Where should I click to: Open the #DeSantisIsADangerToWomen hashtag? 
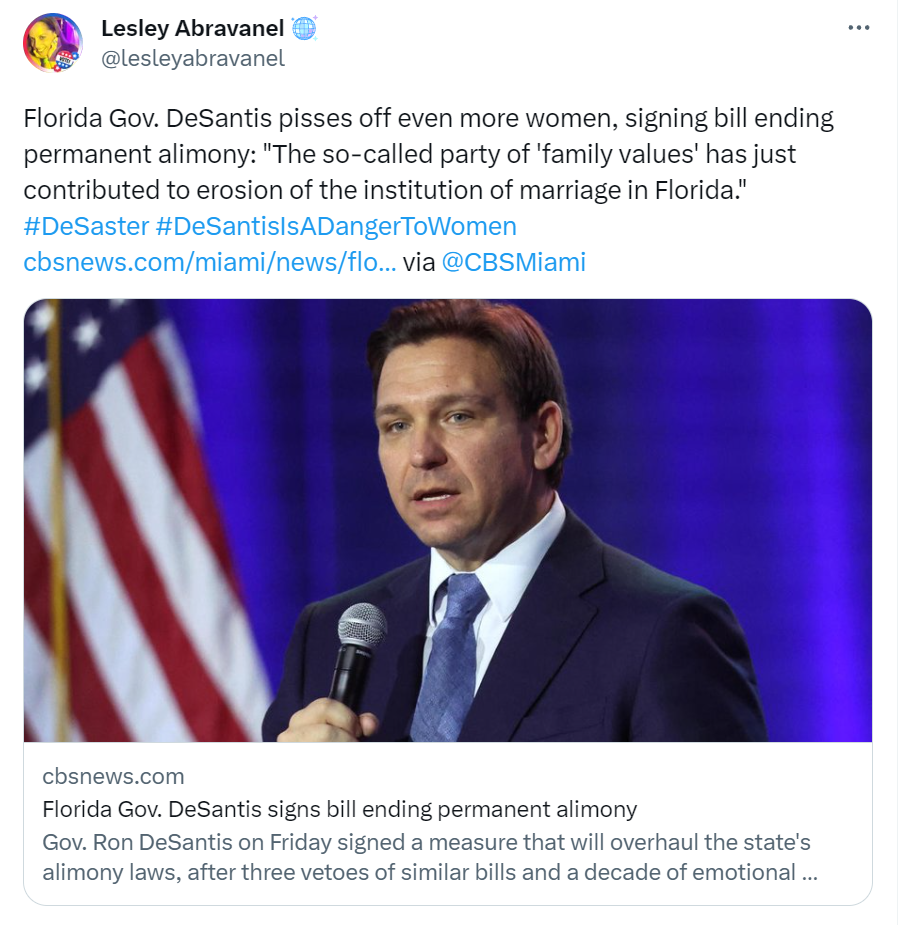click(336, 227)
